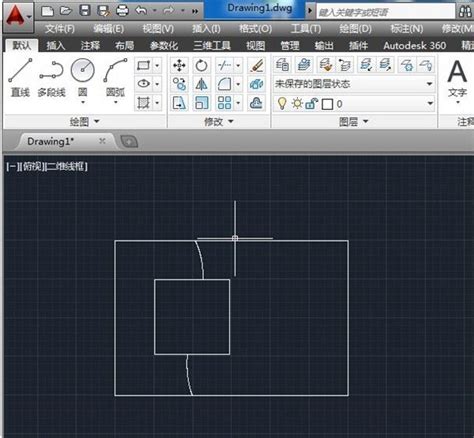Click the Make Object's Layer Current icon
The image size is (474, 438).
click(303, 65)
